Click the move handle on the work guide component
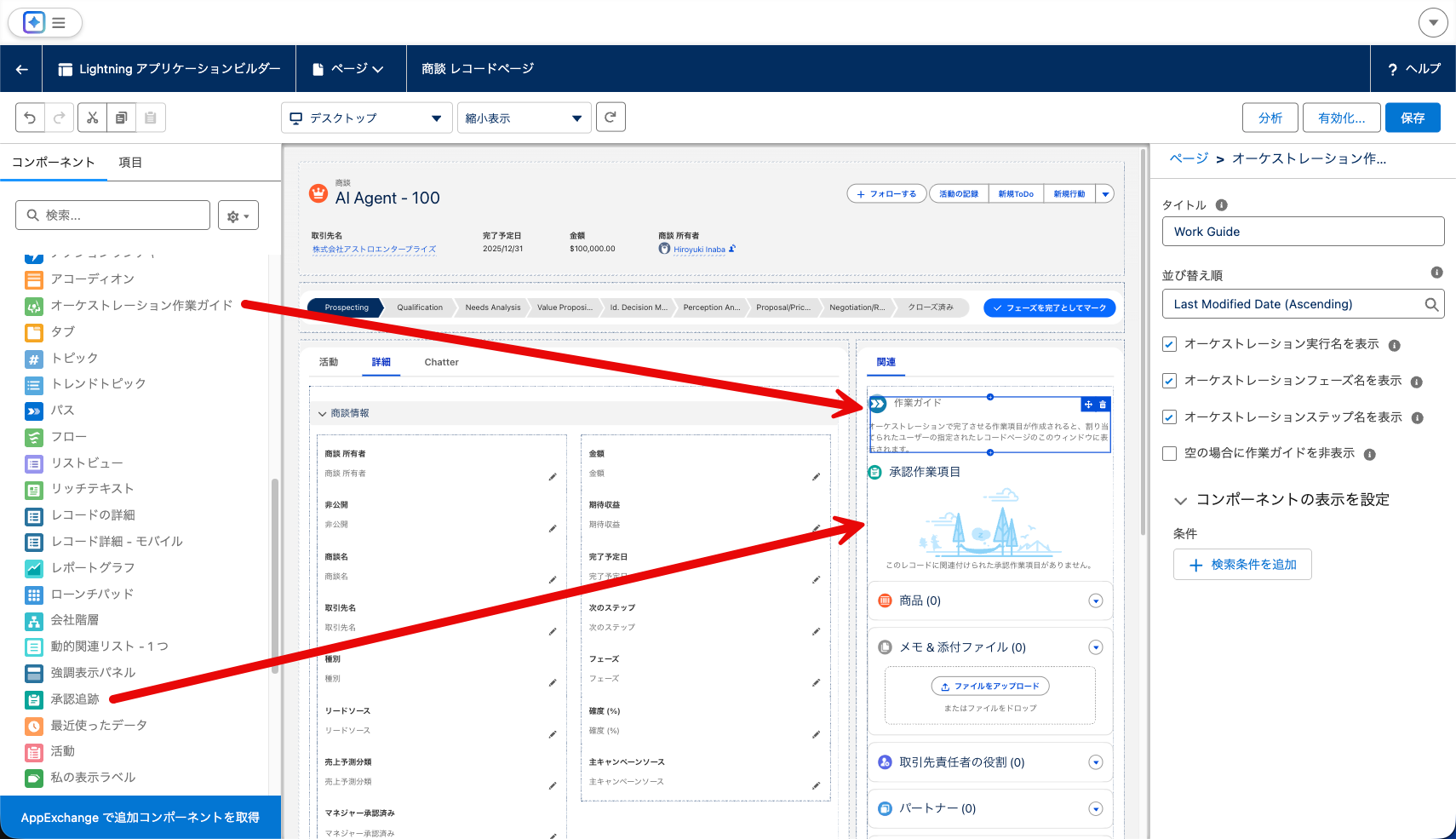 tap(1088, 405)
